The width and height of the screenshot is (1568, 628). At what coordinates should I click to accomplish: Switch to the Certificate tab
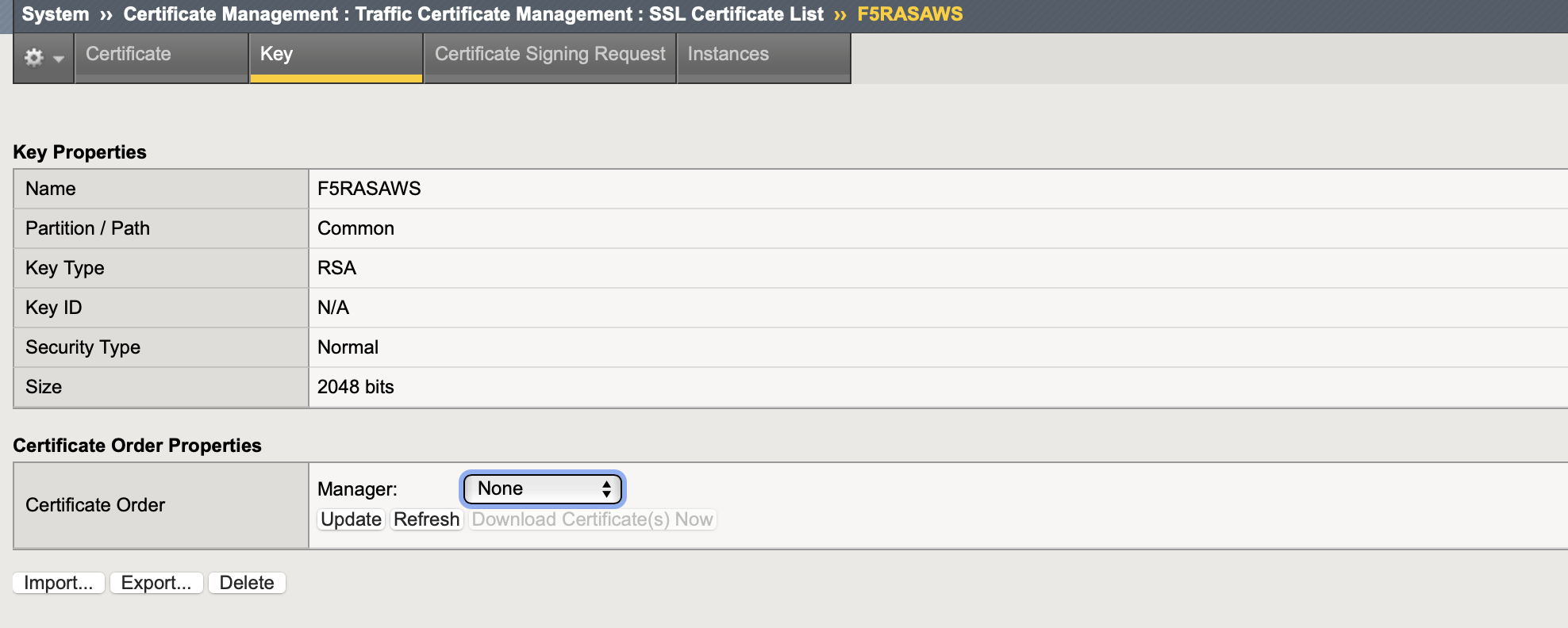[x=162, y=57]
